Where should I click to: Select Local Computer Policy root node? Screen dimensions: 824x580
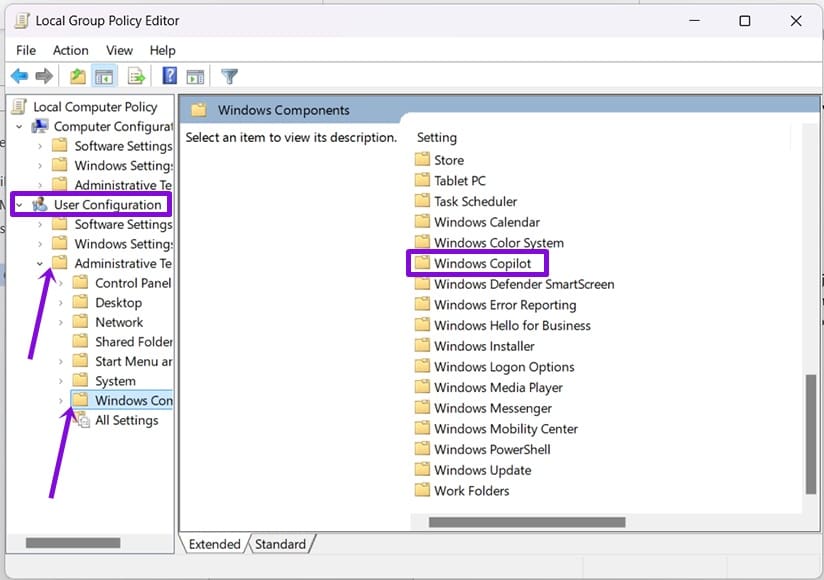(95, 107)
